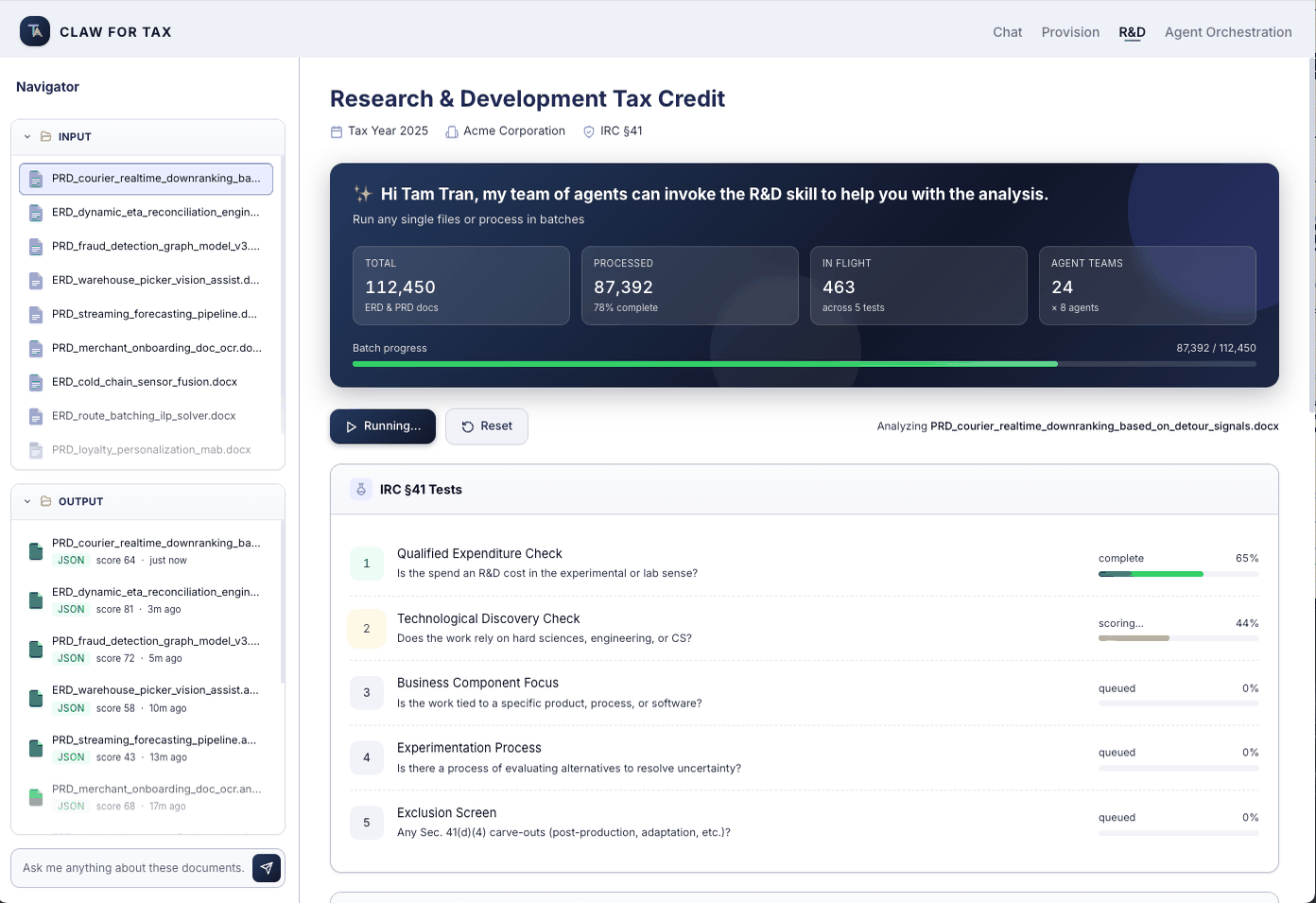This screenshot has height=903, width=1316.
Task: Click the Running... button
Action: point(383,426)
